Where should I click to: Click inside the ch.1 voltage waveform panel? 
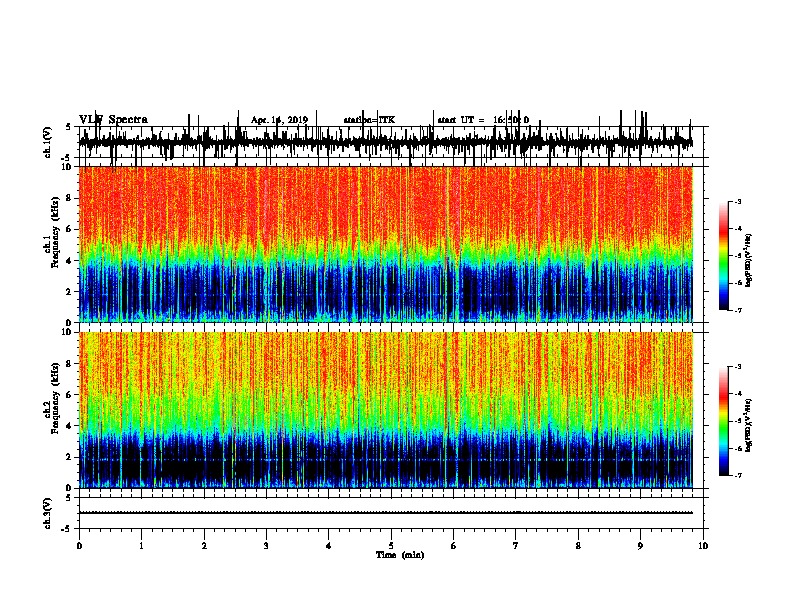coord(391,142)
